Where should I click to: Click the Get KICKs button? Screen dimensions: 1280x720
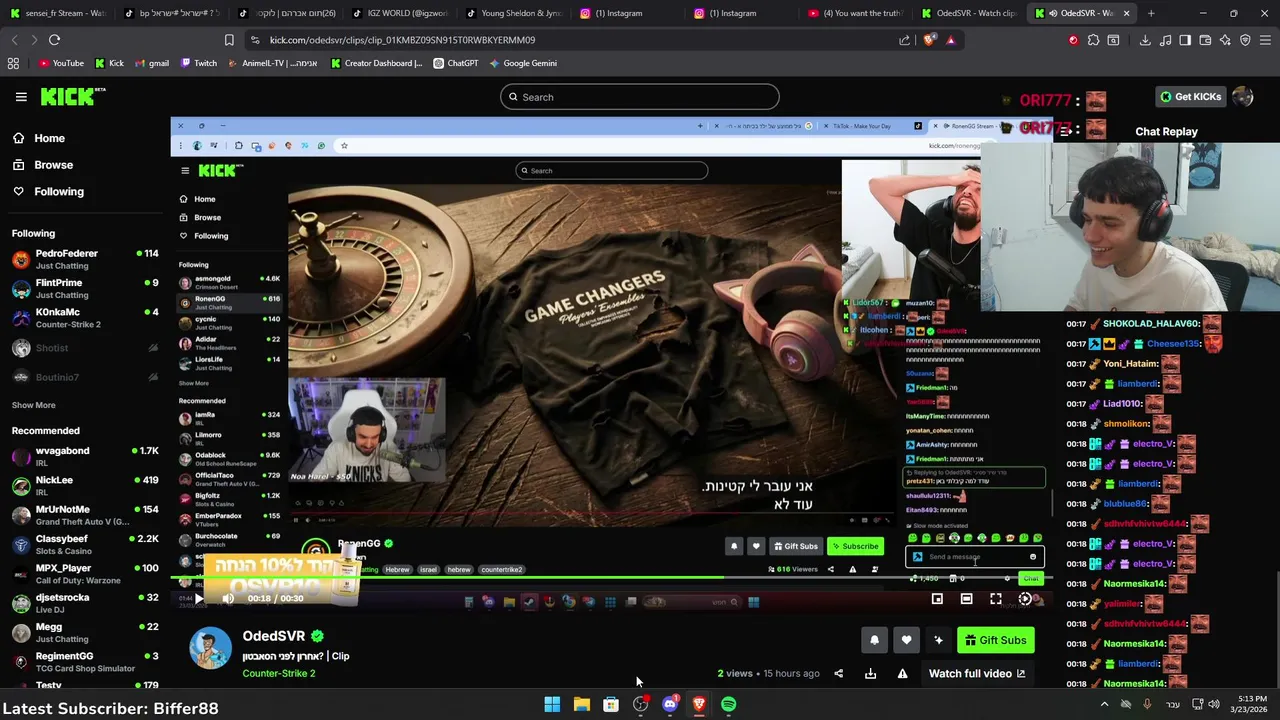[x=1190, y=97]
